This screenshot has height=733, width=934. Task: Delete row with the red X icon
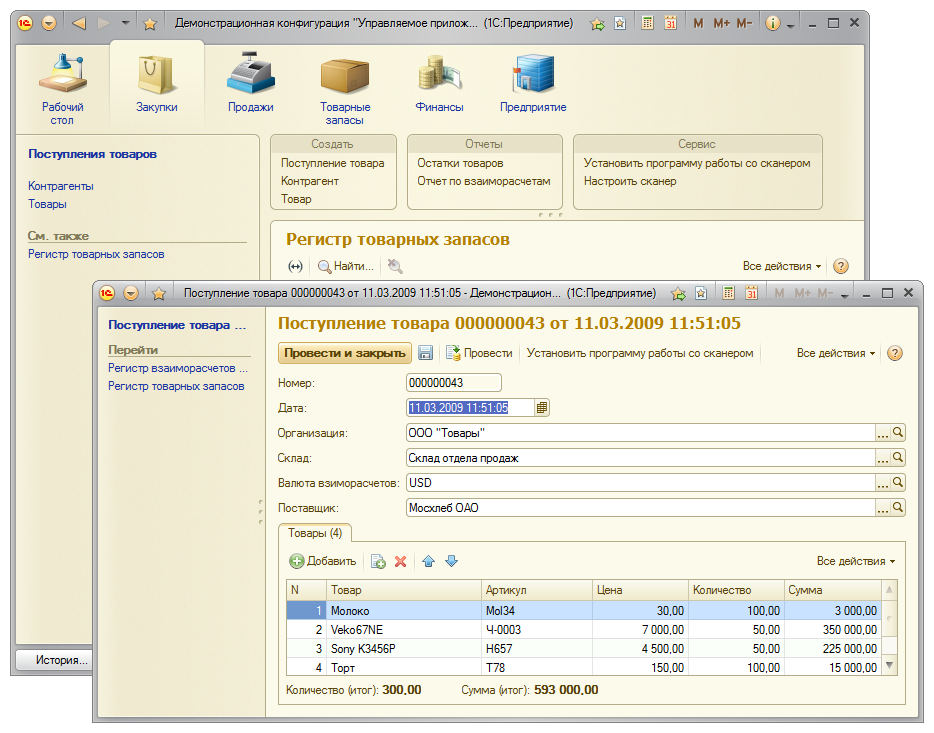point(401,562)
